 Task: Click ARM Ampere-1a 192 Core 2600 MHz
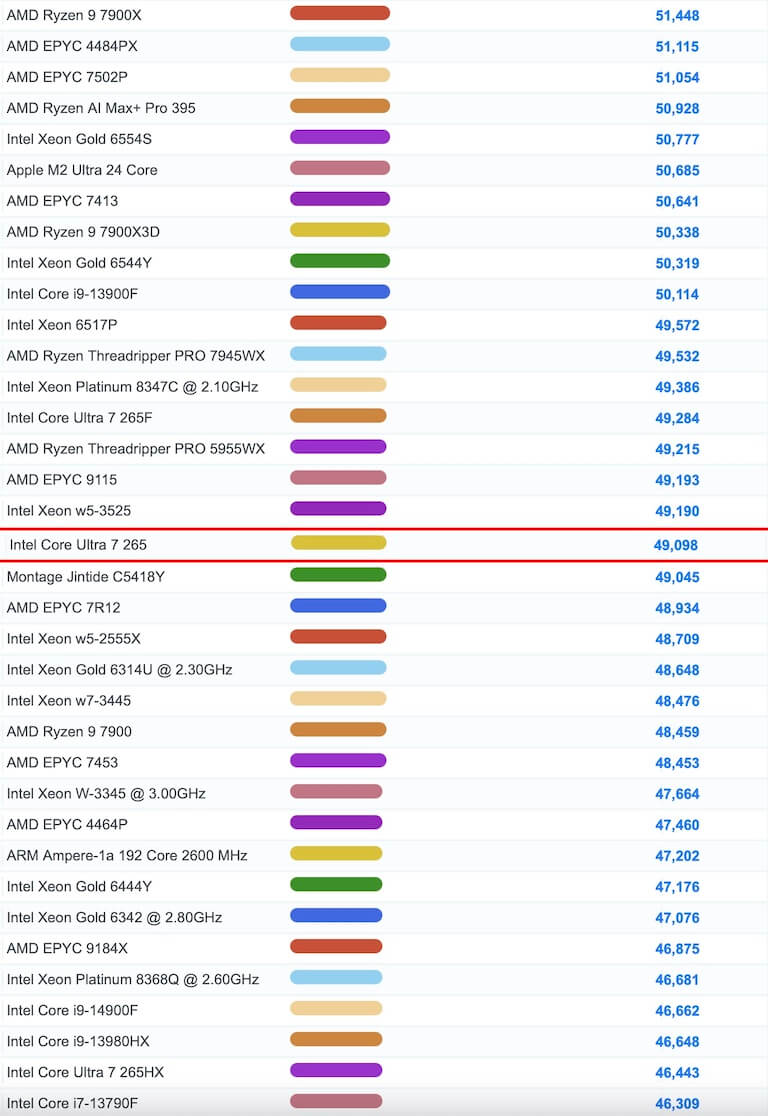(x=127, y=856)
